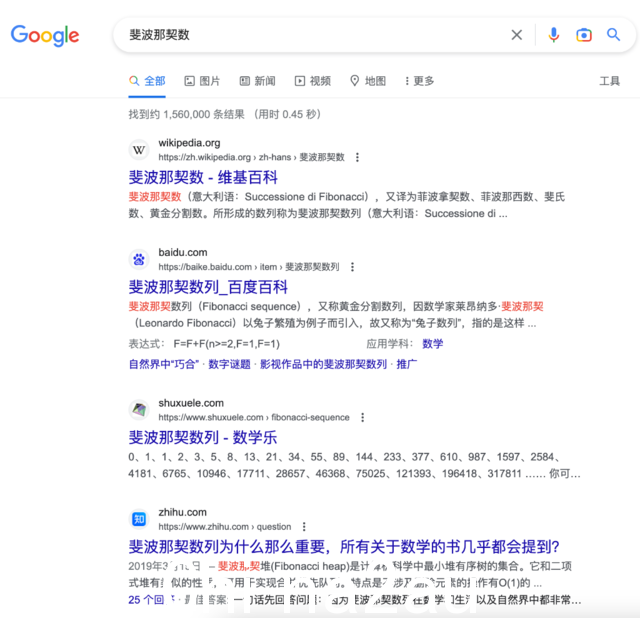Click the zhihu.com site name
The height and width of the screenshot is (618, 640).
(x=182, y=512)
